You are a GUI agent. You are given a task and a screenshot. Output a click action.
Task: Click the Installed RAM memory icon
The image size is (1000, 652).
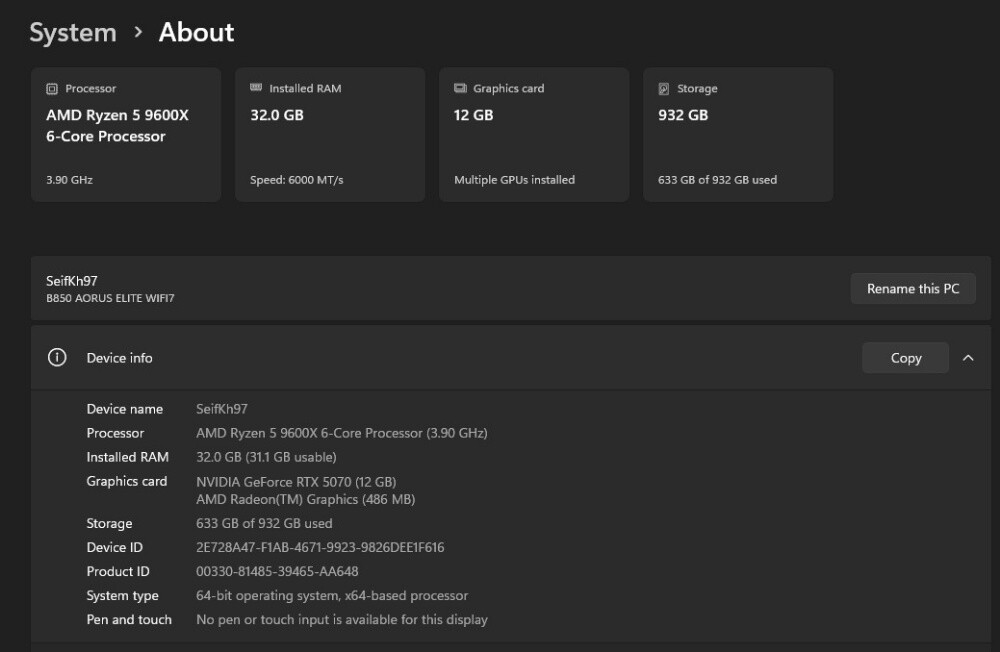pyautogui.click(x=256, y=87)
